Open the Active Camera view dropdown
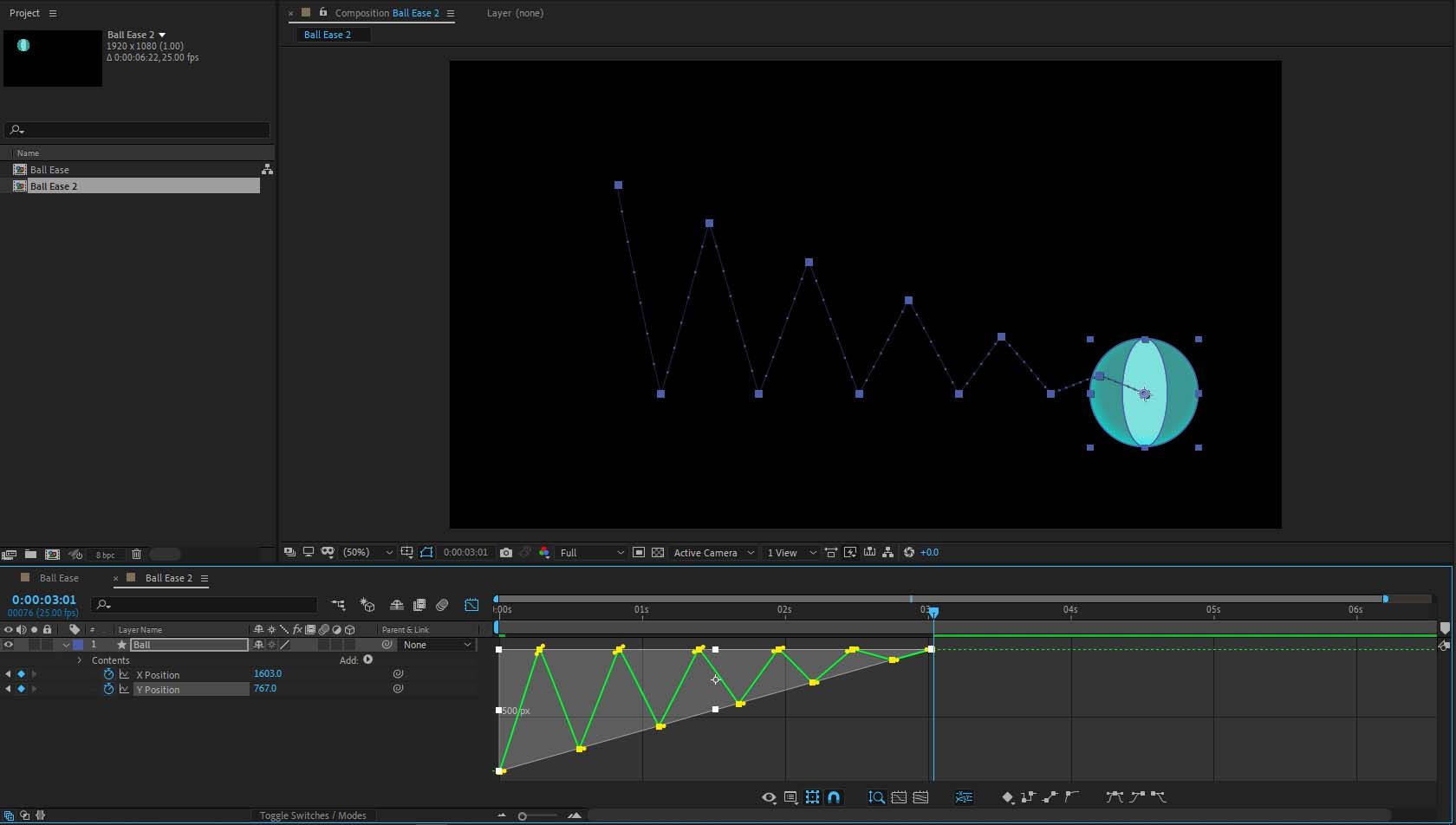The image size is (1456, 825). coord(713,553)
